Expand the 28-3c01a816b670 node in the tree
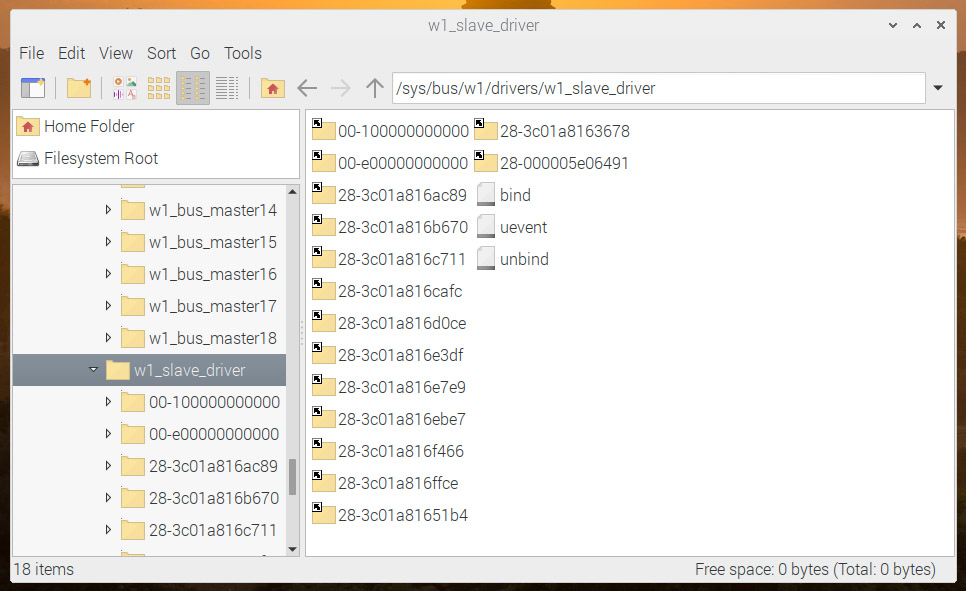 pyautogui.click(x=109, y=498)
